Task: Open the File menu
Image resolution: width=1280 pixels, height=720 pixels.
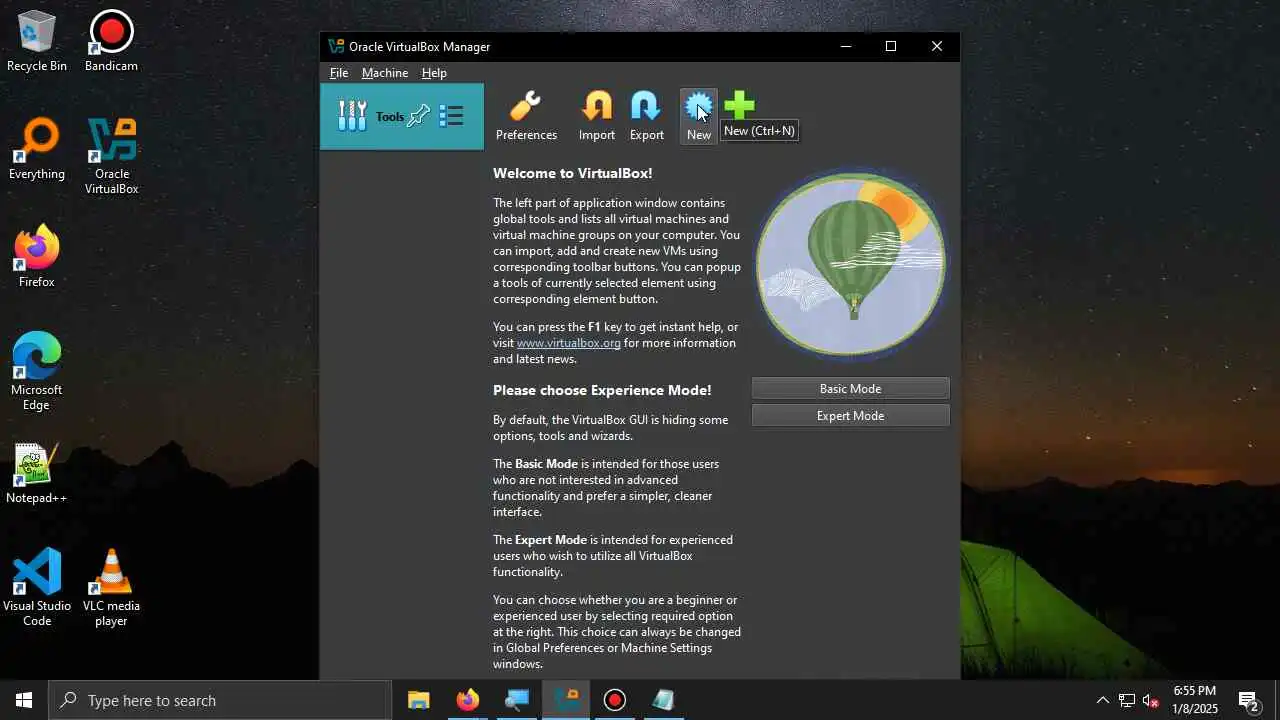Action: pos(339,73)
